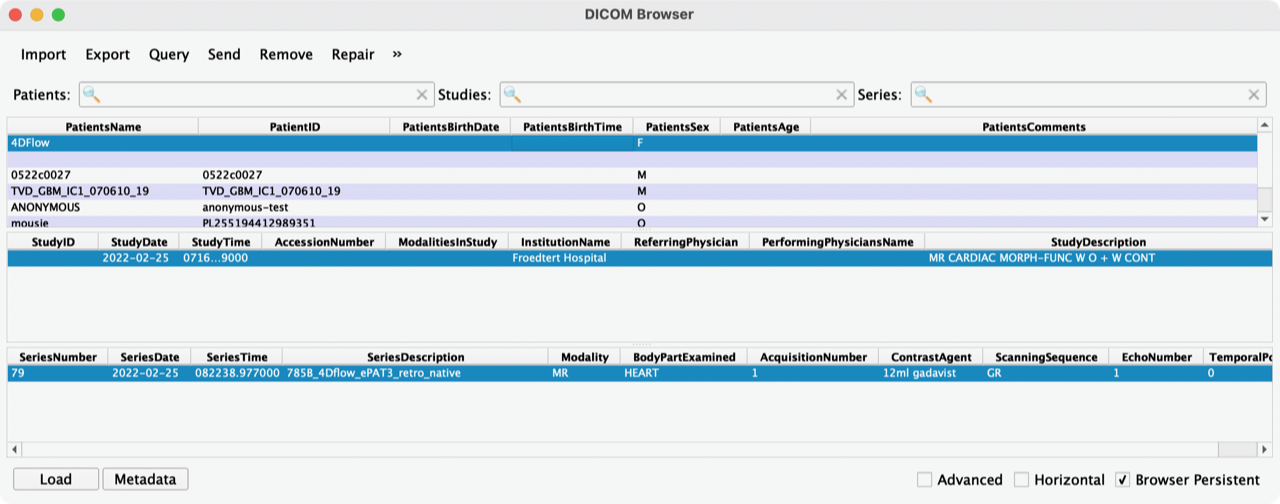The image size is (1280, 504).
Task: Click Export in the toolbar
Action: click(107, 54)
